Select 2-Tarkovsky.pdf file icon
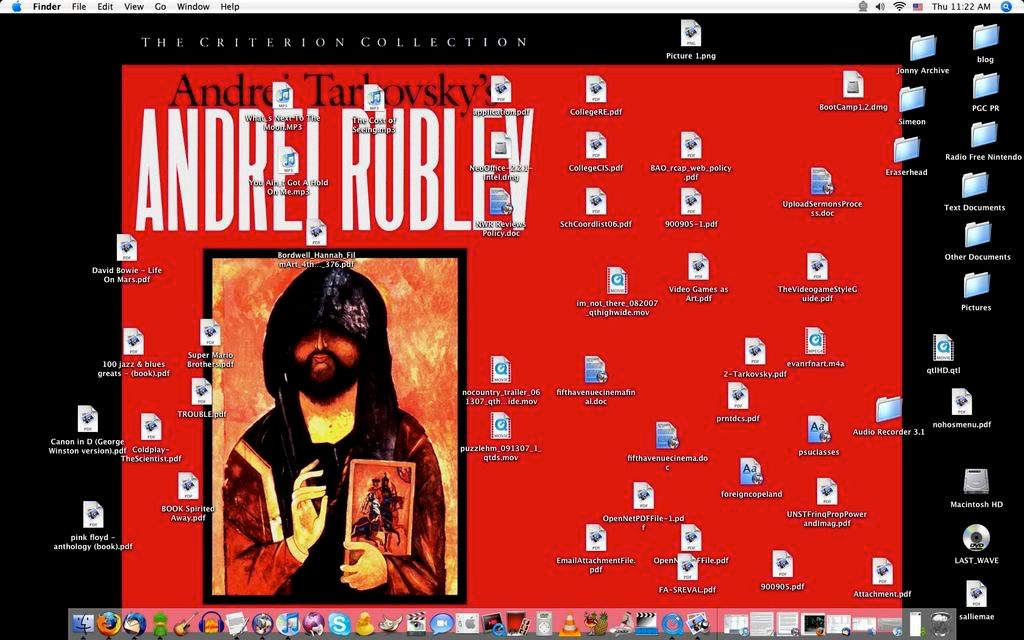This screenshot has height=640, width=1024. coord(754,352)
